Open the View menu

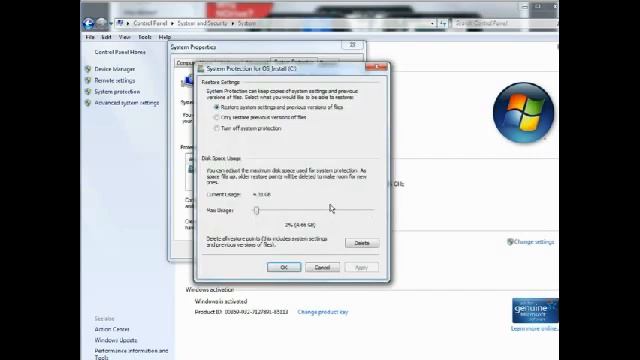tap(124, 37)
